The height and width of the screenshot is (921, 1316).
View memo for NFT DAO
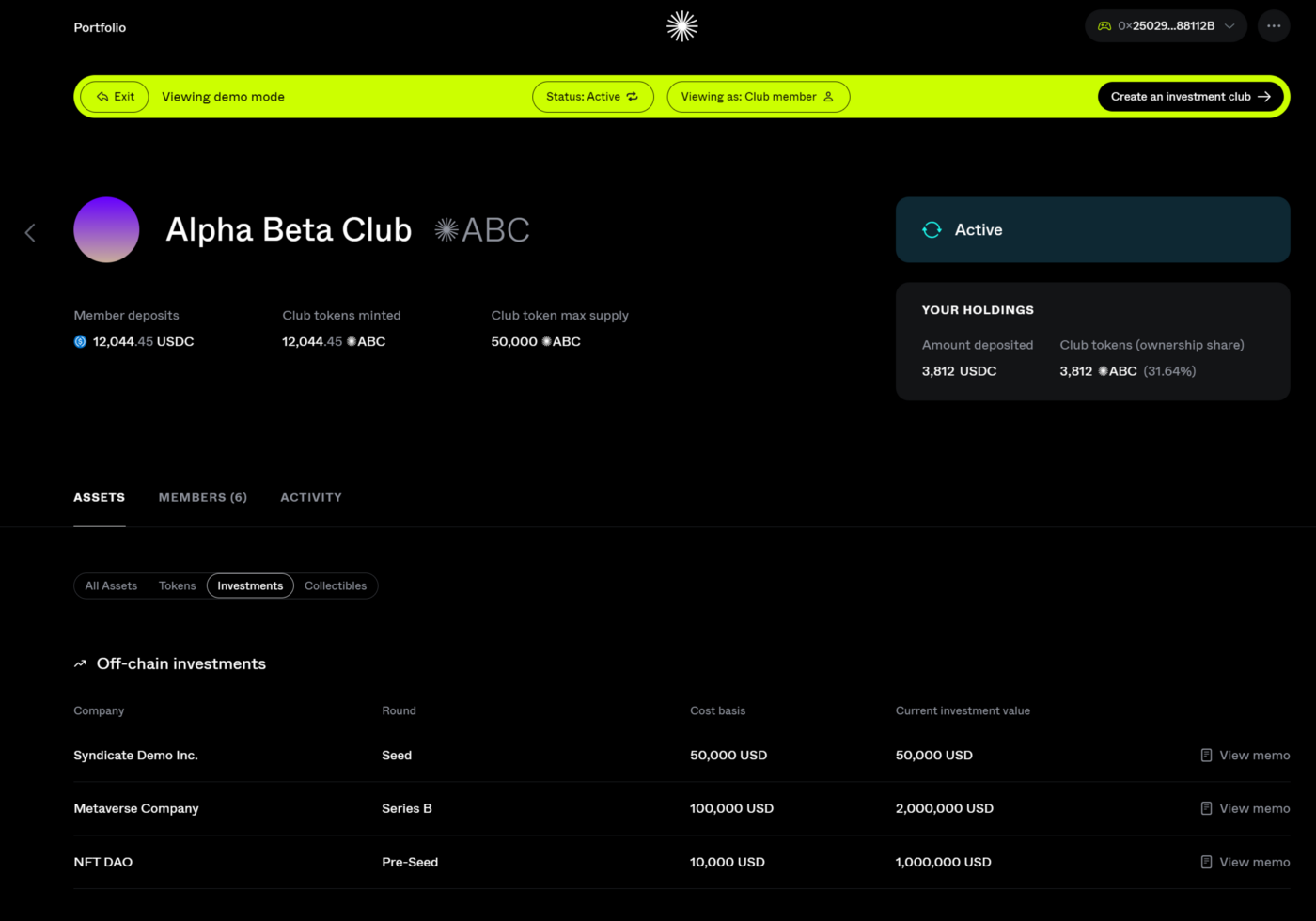pos(1245,862)
